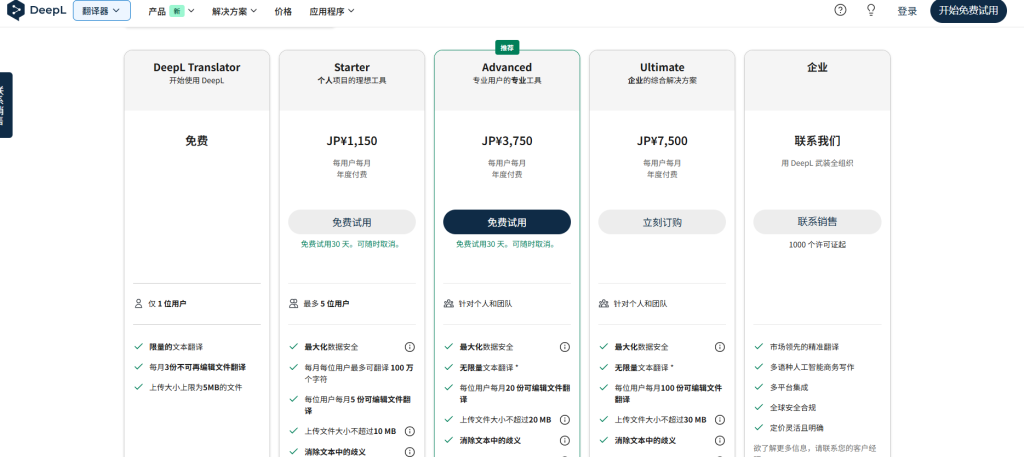Click the single-user icon beside 仅 1 位用户
Image resolution: width=1024 pixels, height=457 pixels.
coord(138,304)
